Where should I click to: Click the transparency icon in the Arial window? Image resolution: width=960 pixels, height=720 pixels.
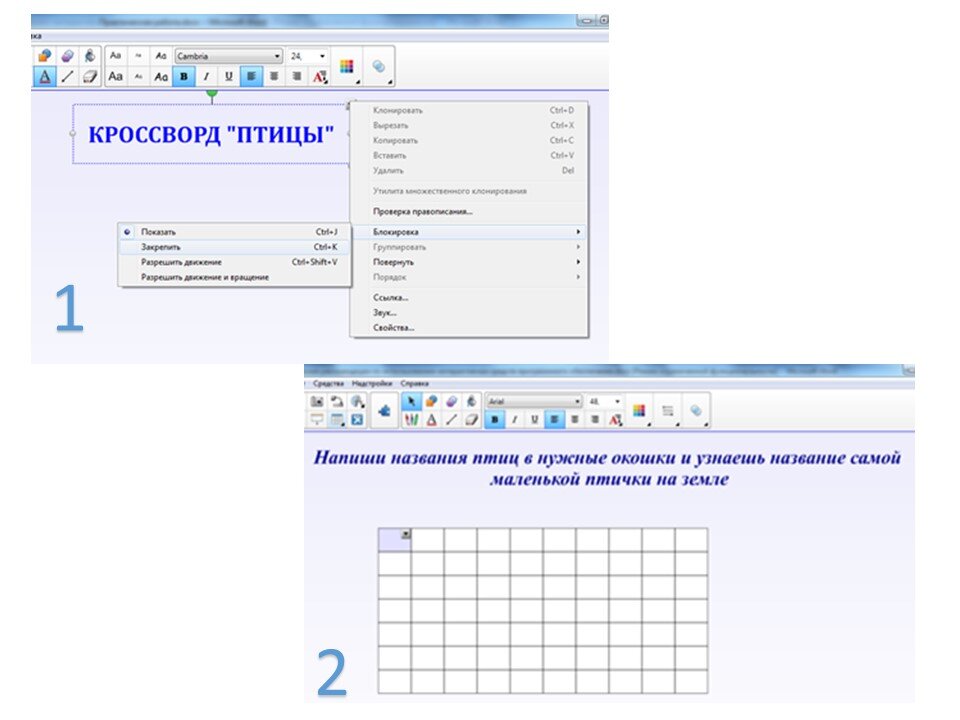696,411
